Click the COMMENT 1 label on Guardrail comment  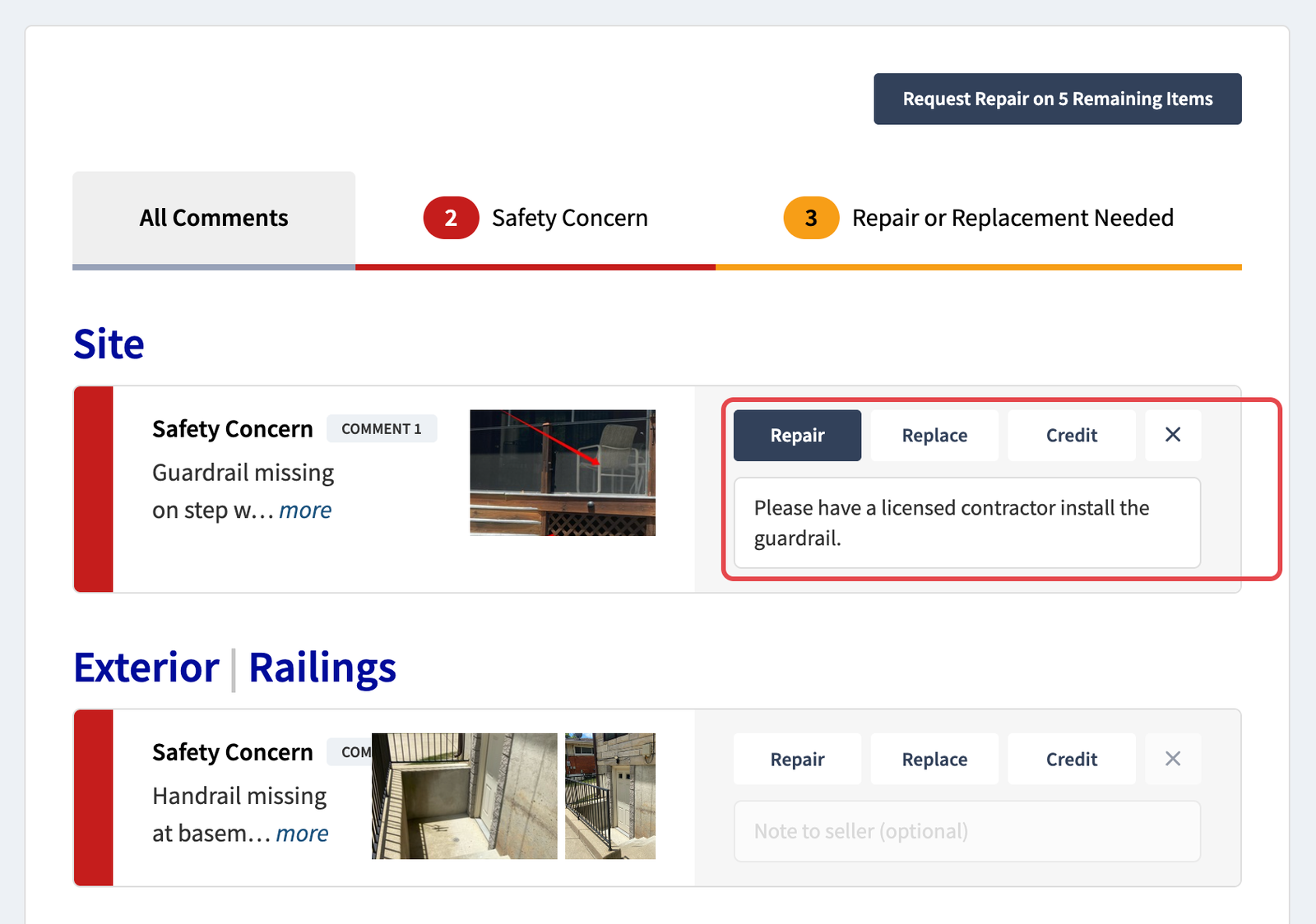point(382,429)
